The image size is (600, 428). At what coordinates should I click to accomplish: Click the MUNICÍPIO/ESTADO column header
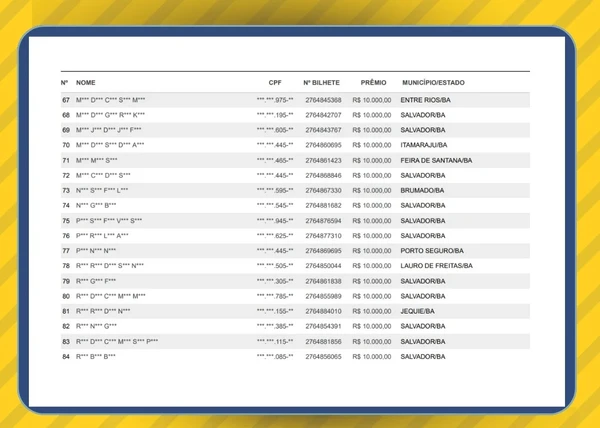(434, 83)
